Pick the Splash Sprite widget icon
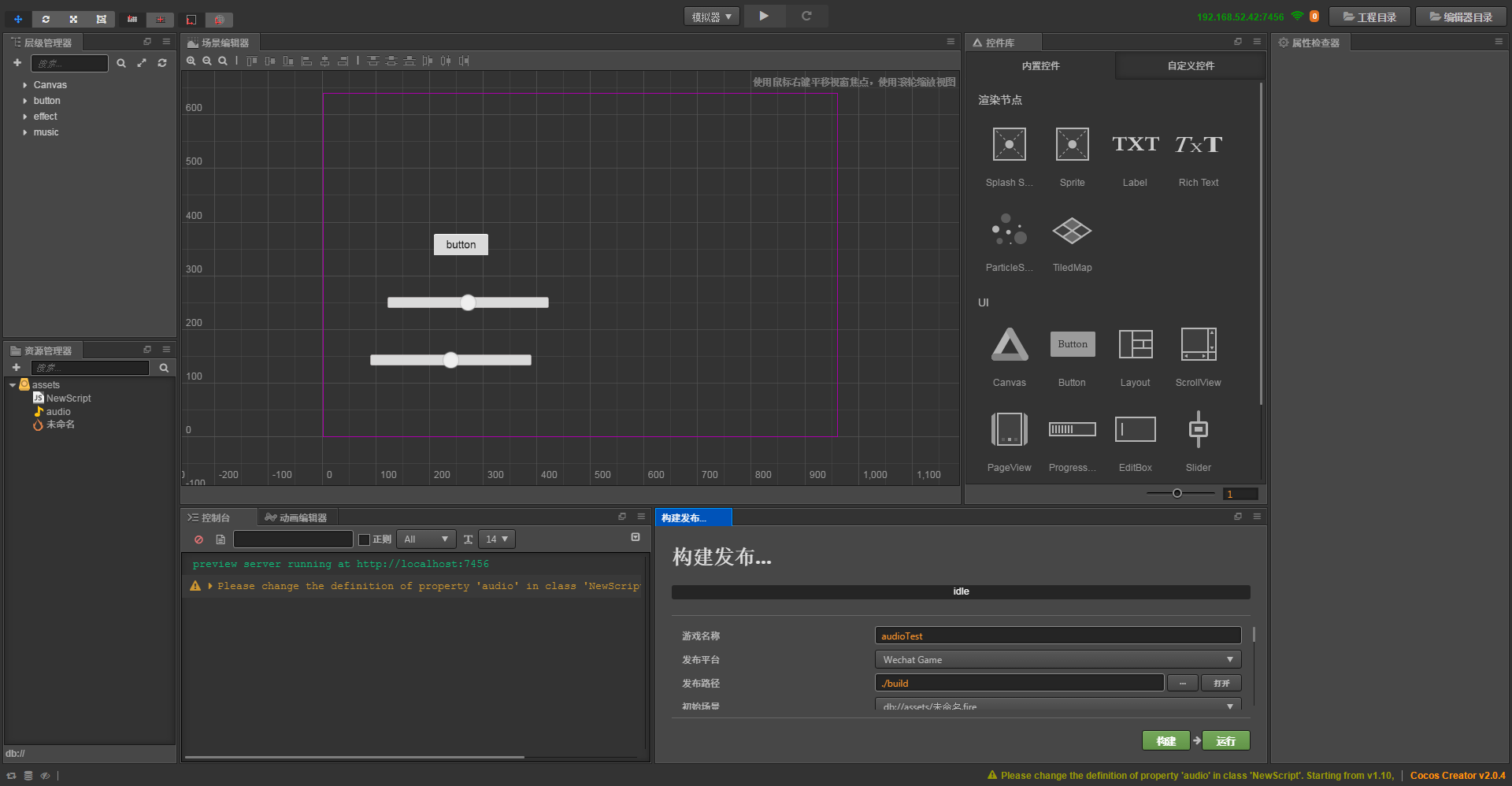Image resolution: width=1512 pixels, height=786 pixels. point(1009,145)
